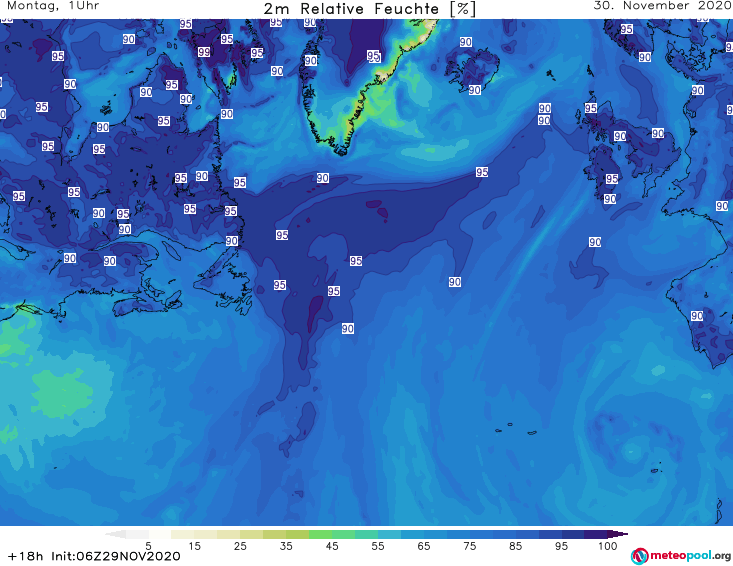Pick the bright green legend segment above 45
733x566 pixels.
click(x=320, y=534)
